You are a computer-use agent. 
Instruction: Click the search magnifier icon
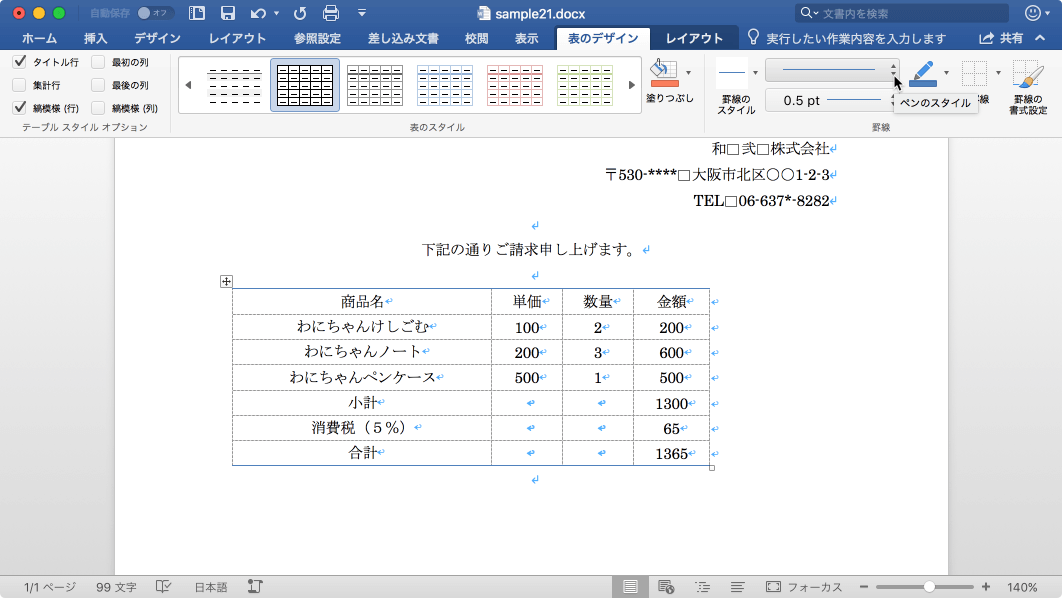[x=806, y=13]
